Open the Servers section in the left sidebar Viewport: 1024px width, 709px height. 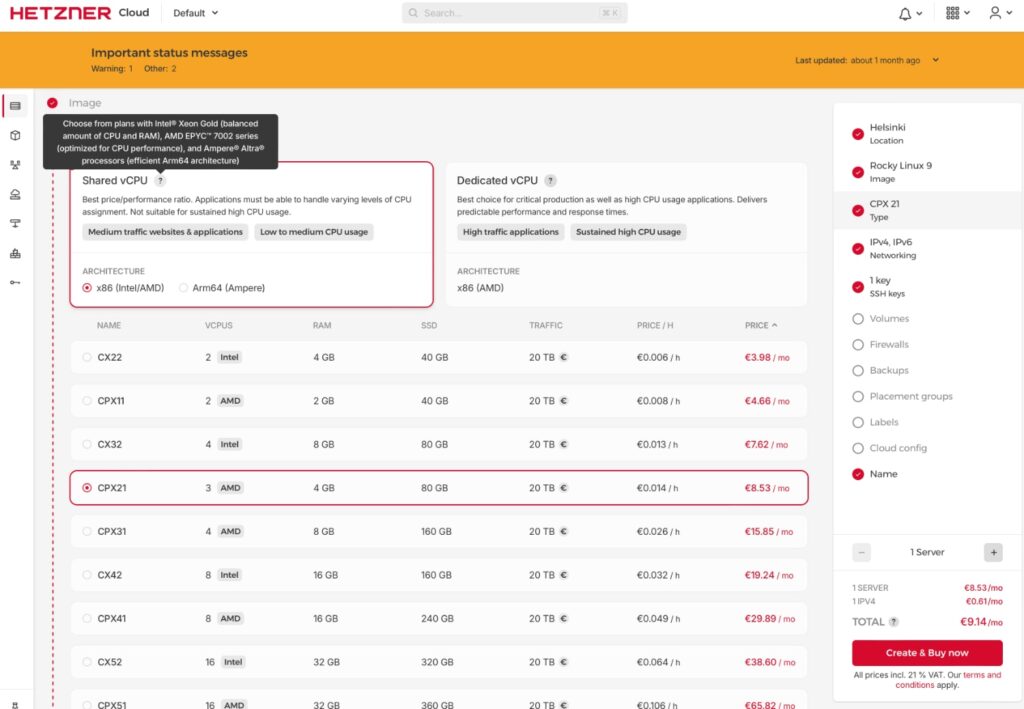(16, 106)
